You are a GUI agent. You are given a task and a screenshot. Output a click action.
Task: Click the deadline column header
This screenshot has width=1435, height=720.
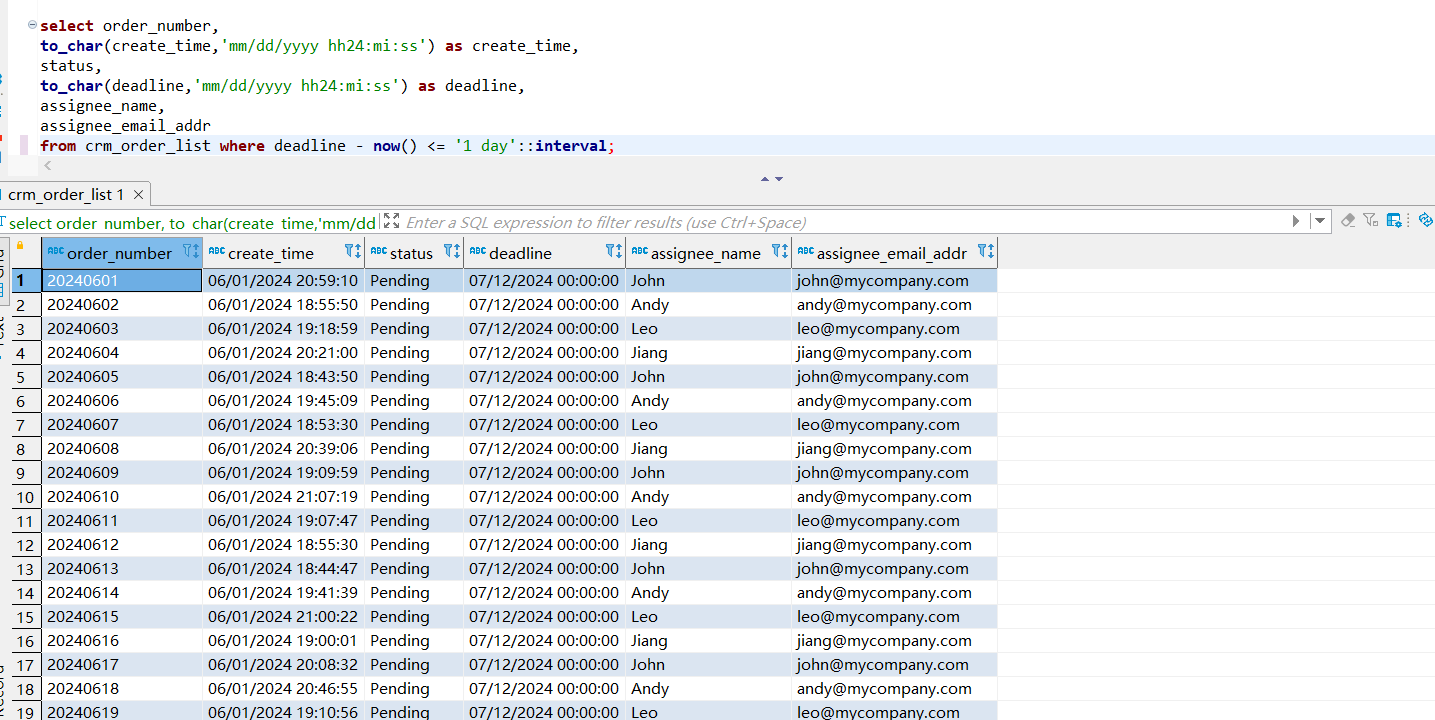520,253
